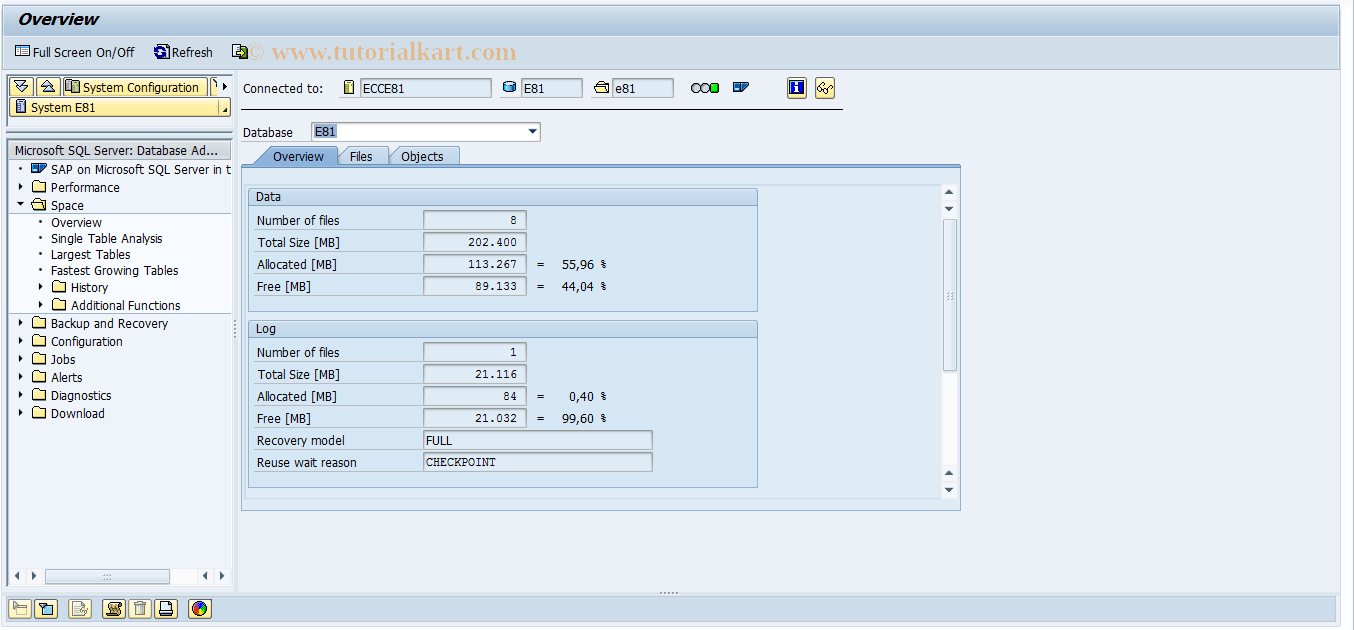Click the ECCE81 connection input field

coord(425,87)
